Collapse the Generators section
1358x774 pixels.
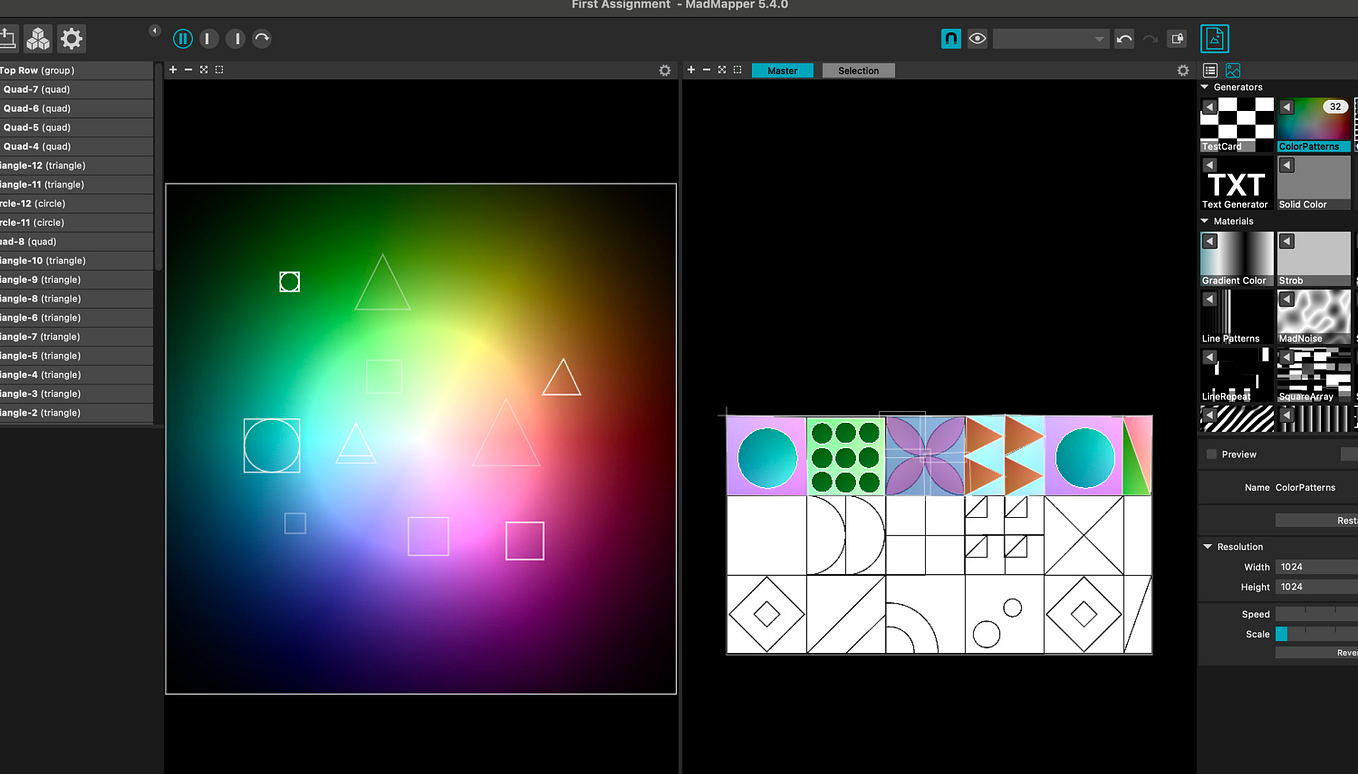(x=1206, y=87)
